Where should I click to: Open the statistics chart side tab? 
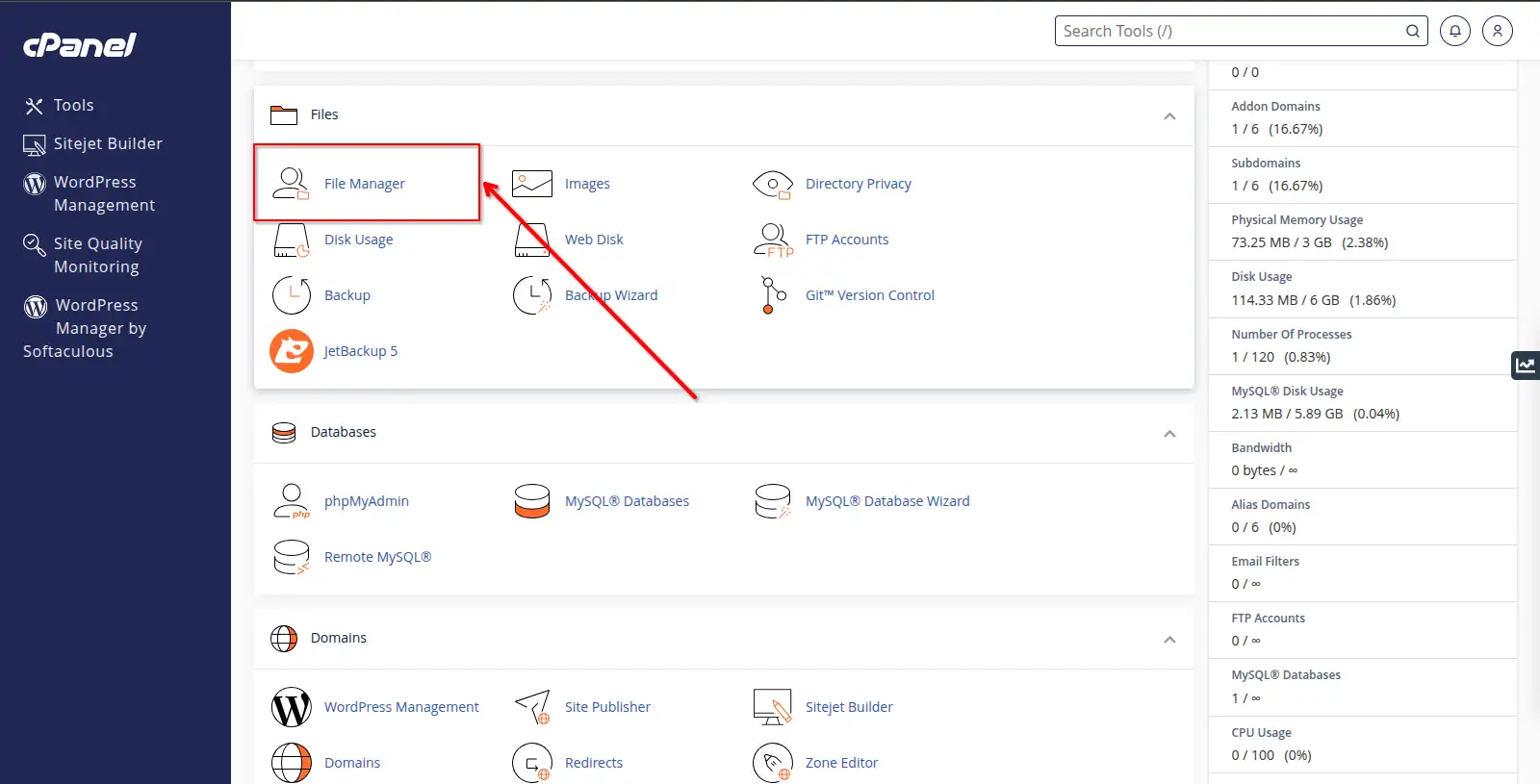[1526, 365]
